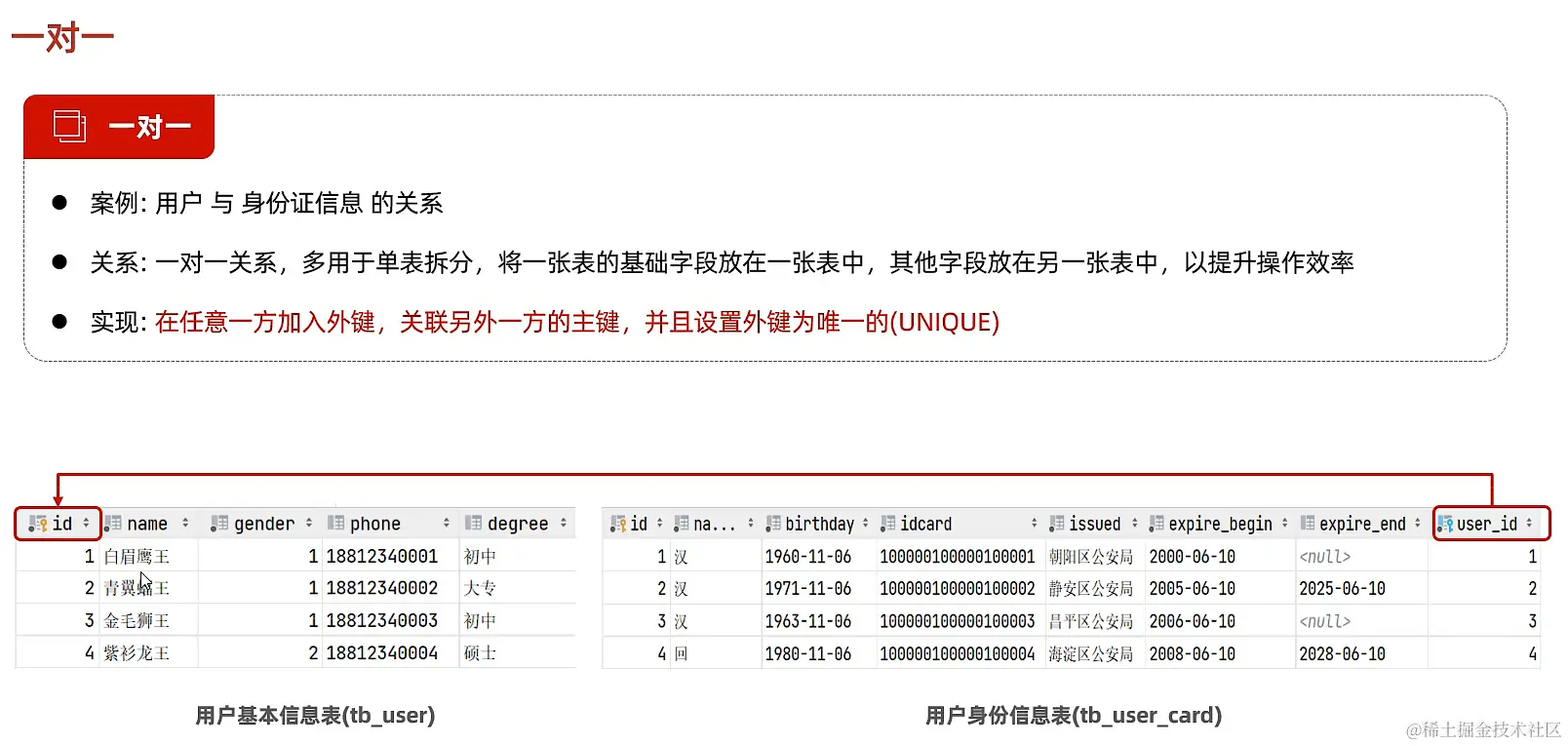Sort by name using its sort arrows
The image size is (1568, 746).
point(185,524)
